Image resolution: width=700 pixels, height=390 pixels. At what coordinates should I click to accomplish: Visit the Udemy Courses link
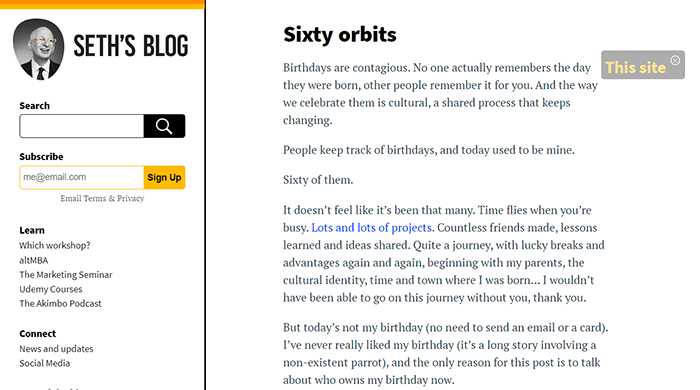[50, 289]
